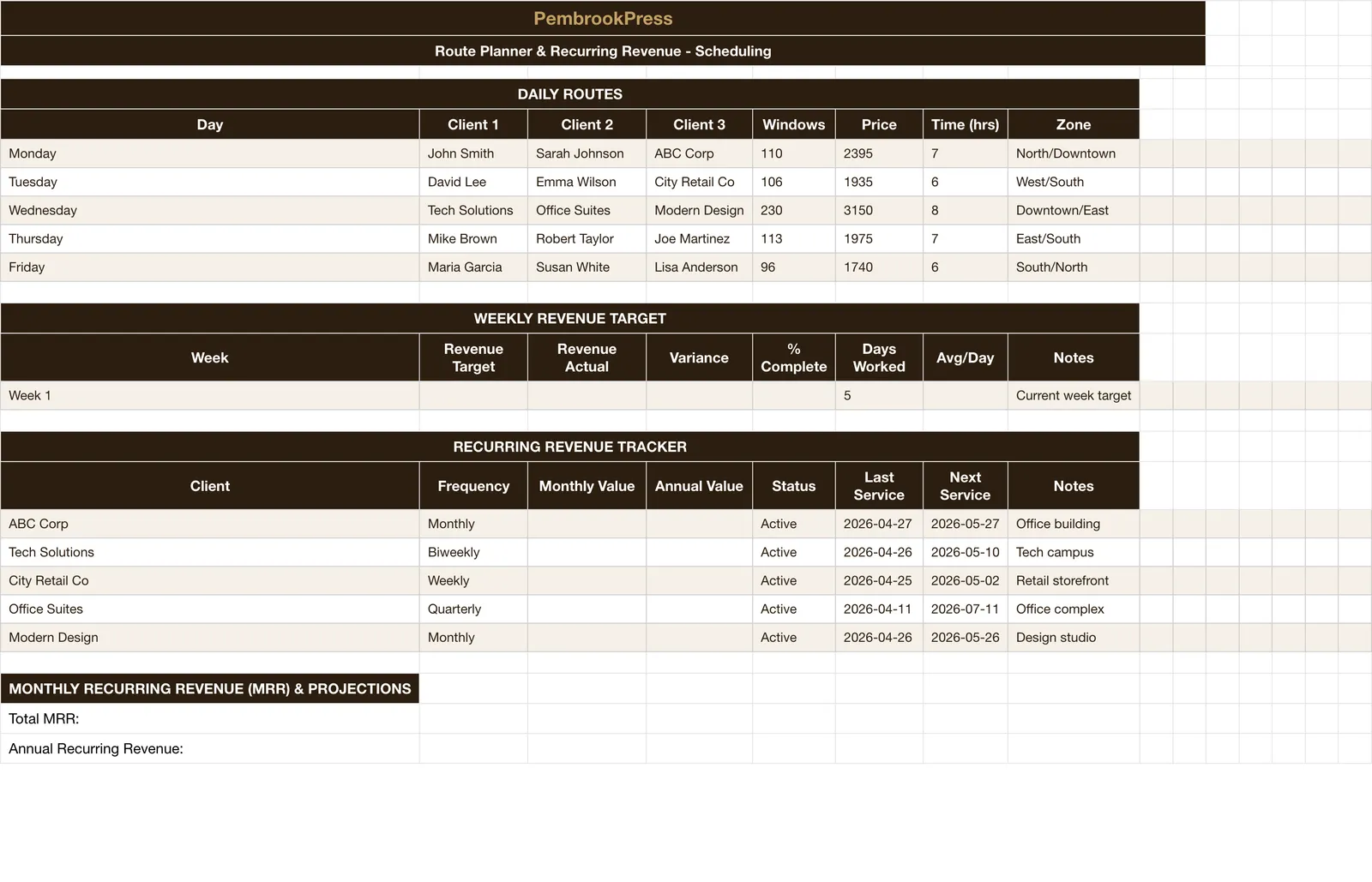This screenshot has height=882, width=1372.
Task: Click the Maria Garcia client cell
Action: [x=473, y=267]
